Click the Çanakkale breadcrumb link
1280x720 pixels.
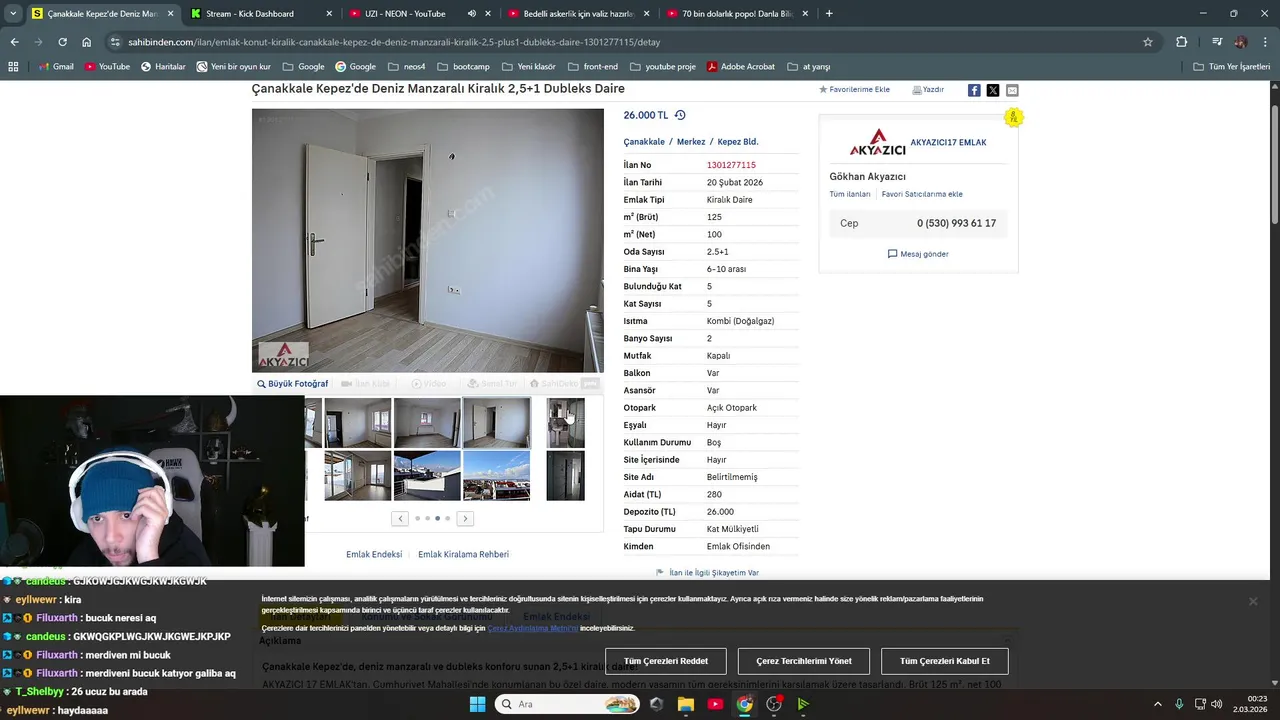(x=644, y=142)
